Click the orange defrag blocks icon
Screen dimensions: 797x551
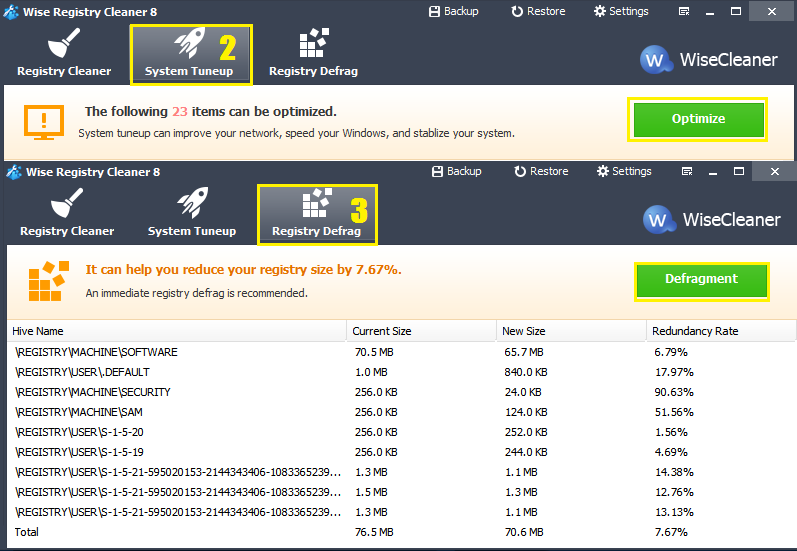[48, 281]
